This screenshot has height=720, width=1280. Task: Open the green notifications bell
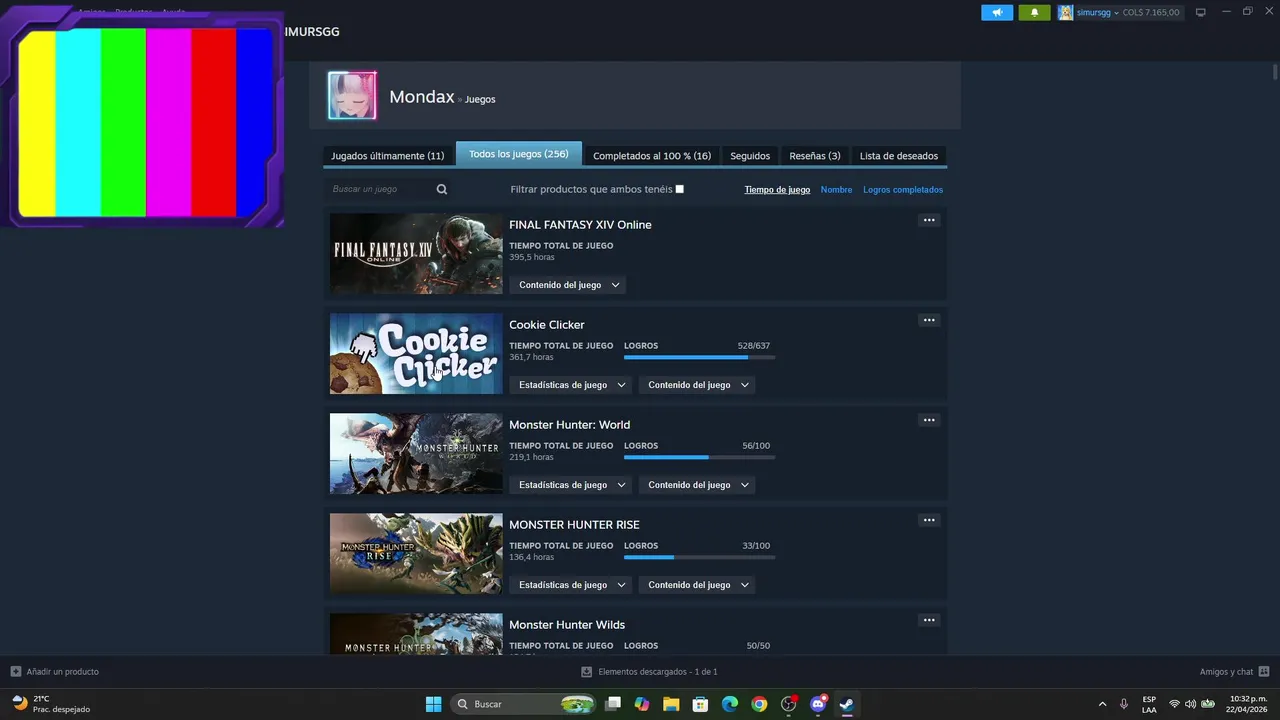(1034, 13)
